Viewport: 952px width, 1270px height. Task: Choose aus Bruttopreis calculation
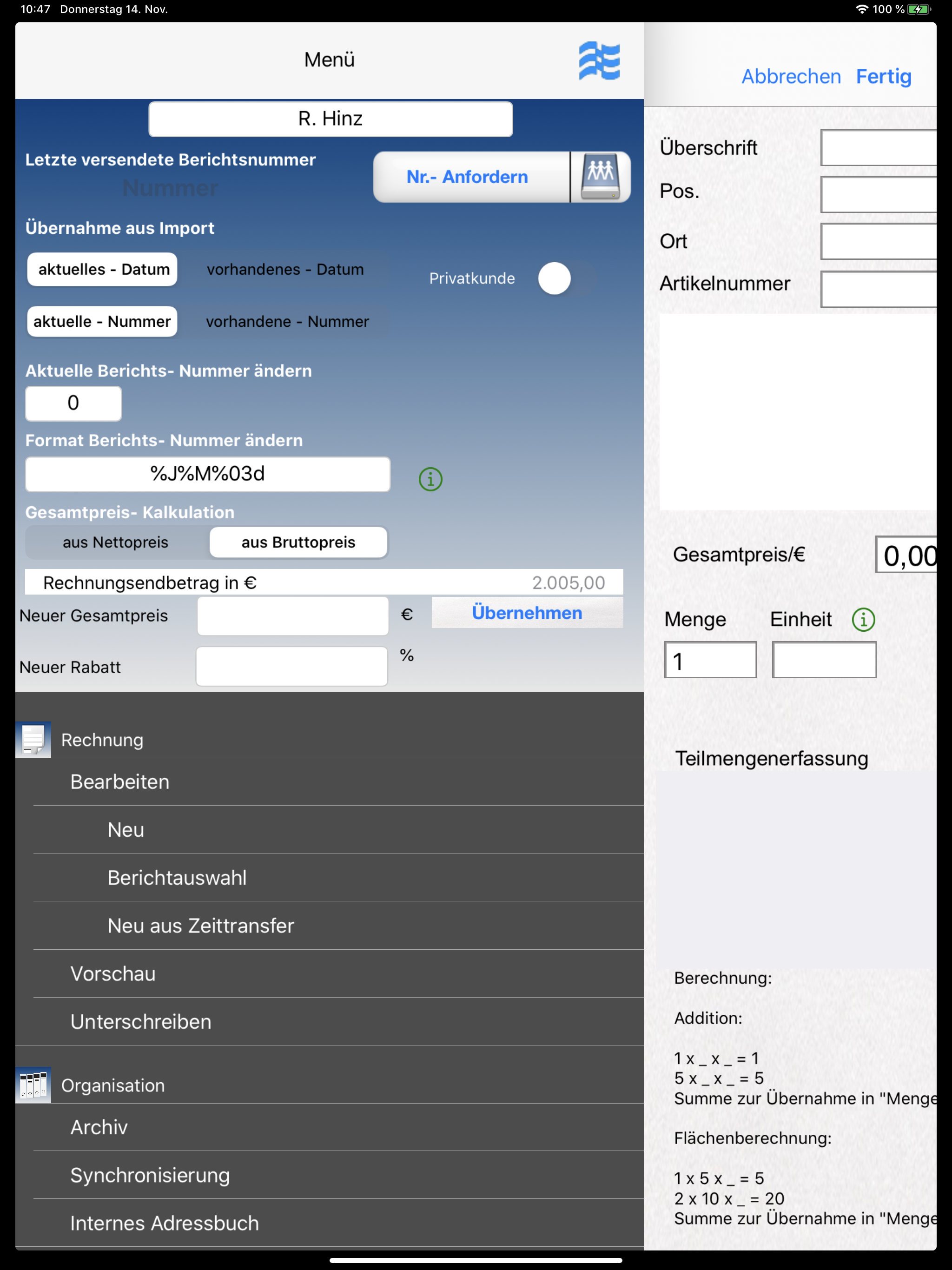(298, 542)
